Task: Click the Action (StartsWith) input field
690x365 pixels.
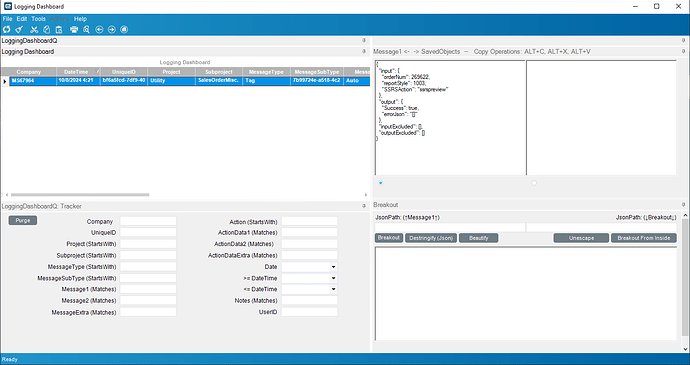Action: [310, 221]
